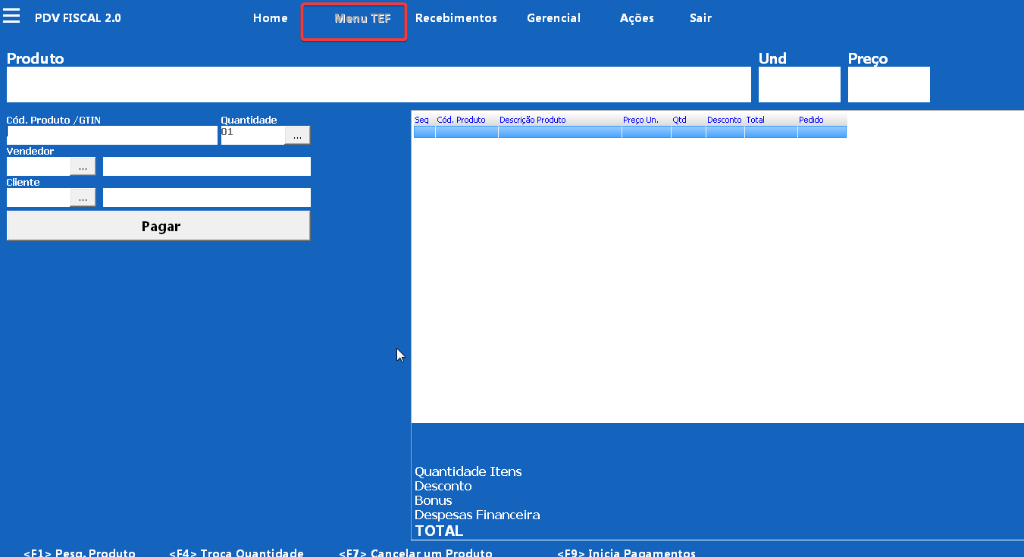Focus the Cód. Produto /GTIN input field
The image size is (1024, 557).
[x=111, y=135]
